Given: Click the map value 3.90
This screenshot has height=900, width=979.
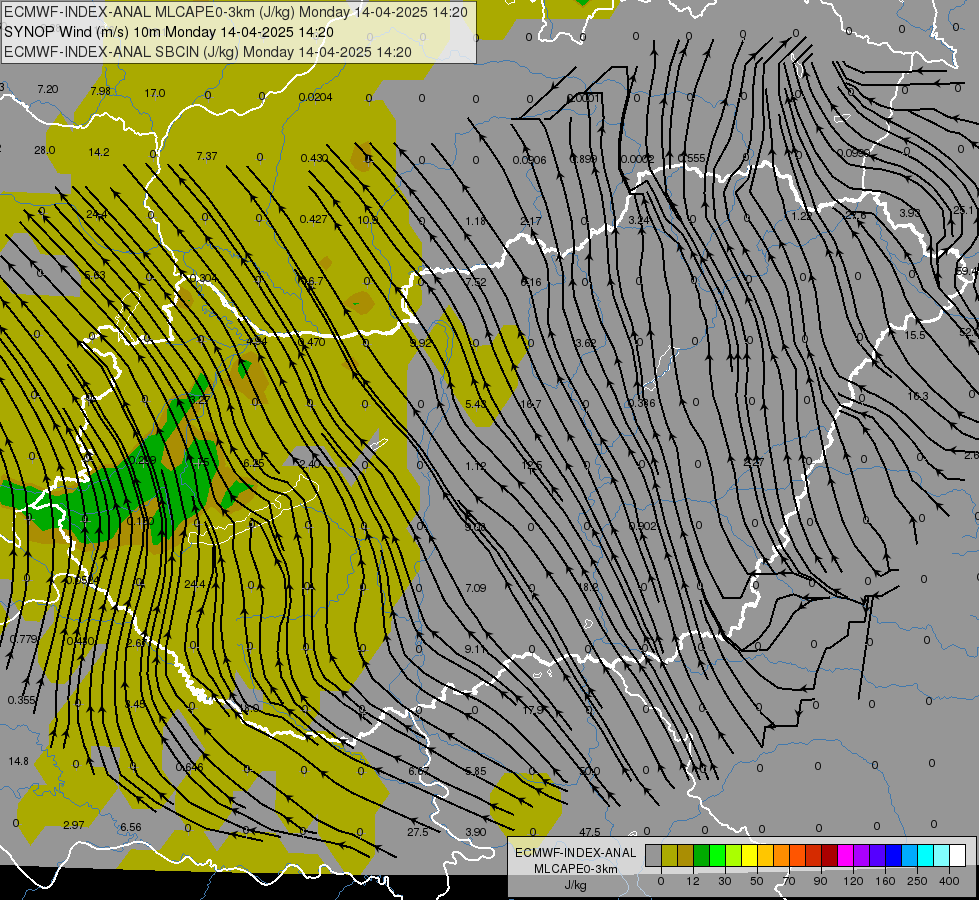Looking at the screenshot, I should coord(476,832).
